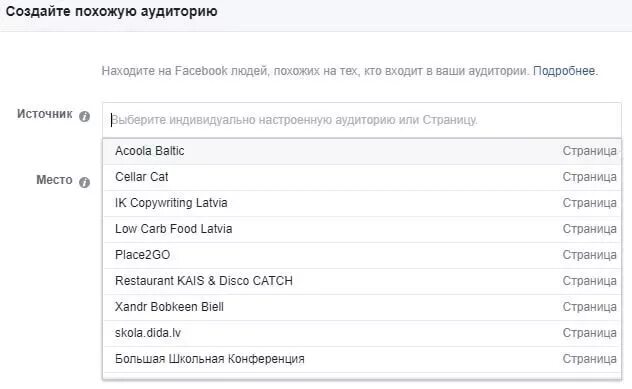Click the Источник field label
This screenshot has height=389, width=632.
pyautogui.click(x=44, y=114)
